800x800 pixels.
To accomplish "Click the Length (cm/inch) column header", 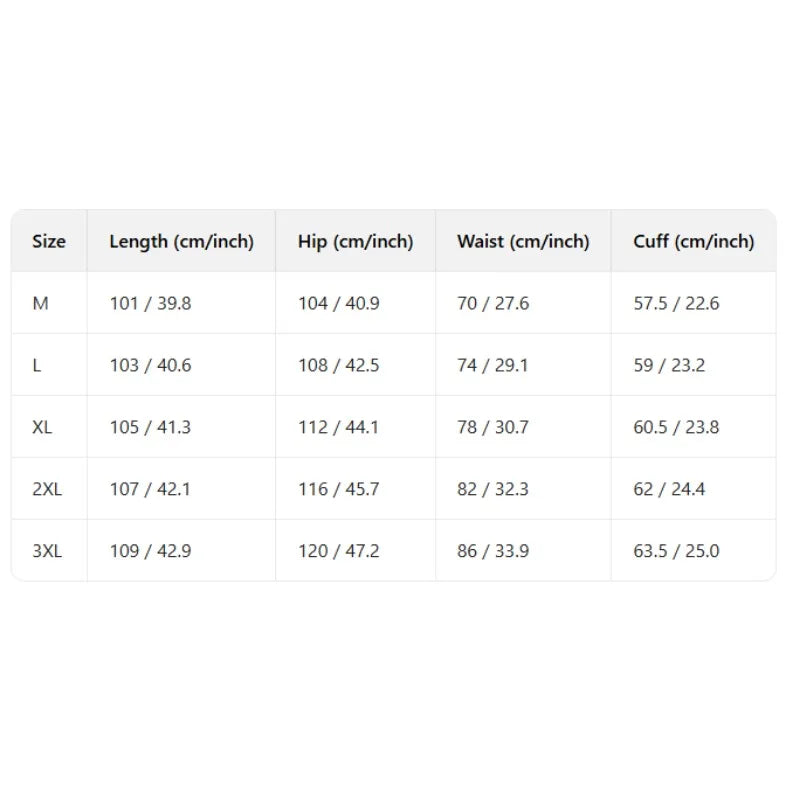I will click(x=181, y=241).
